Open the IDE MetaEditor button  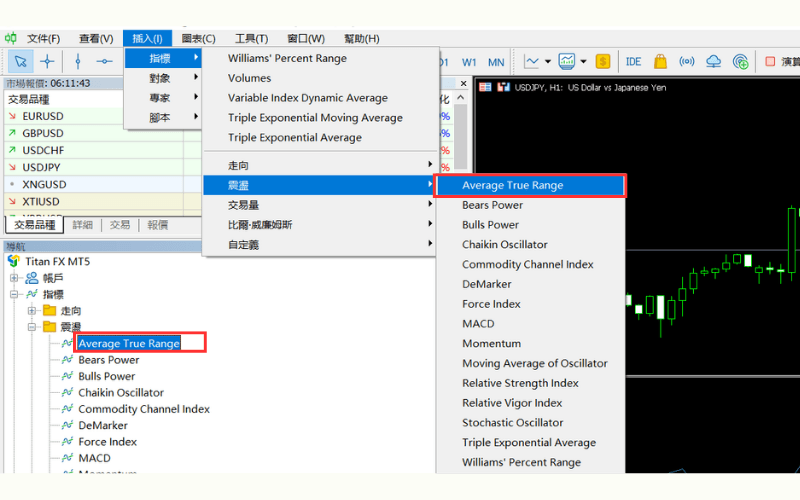click(x=633, y=61)
